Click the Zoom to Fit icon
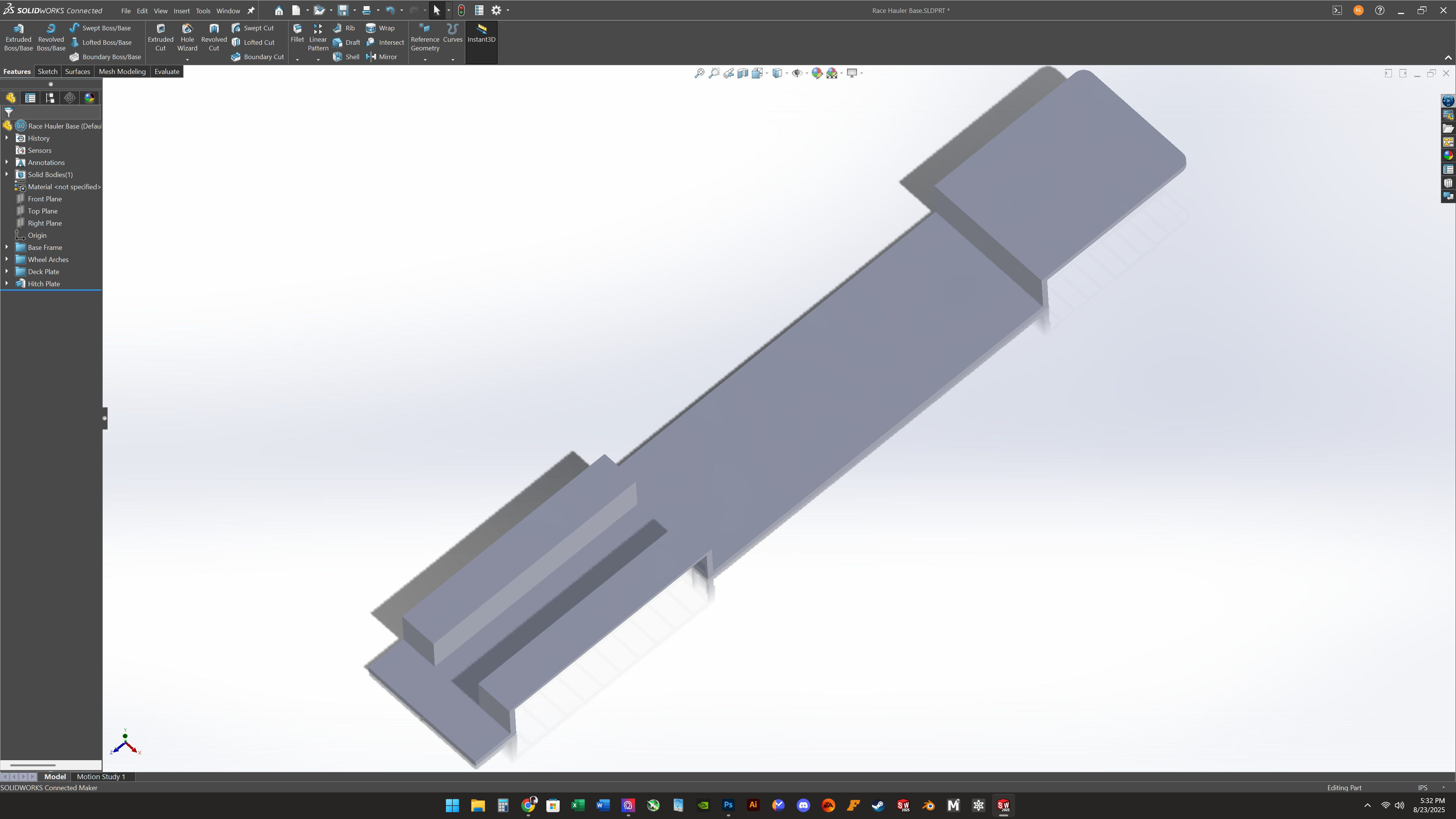This screenshot has height=819, width=1456. [x=699, y=73]
